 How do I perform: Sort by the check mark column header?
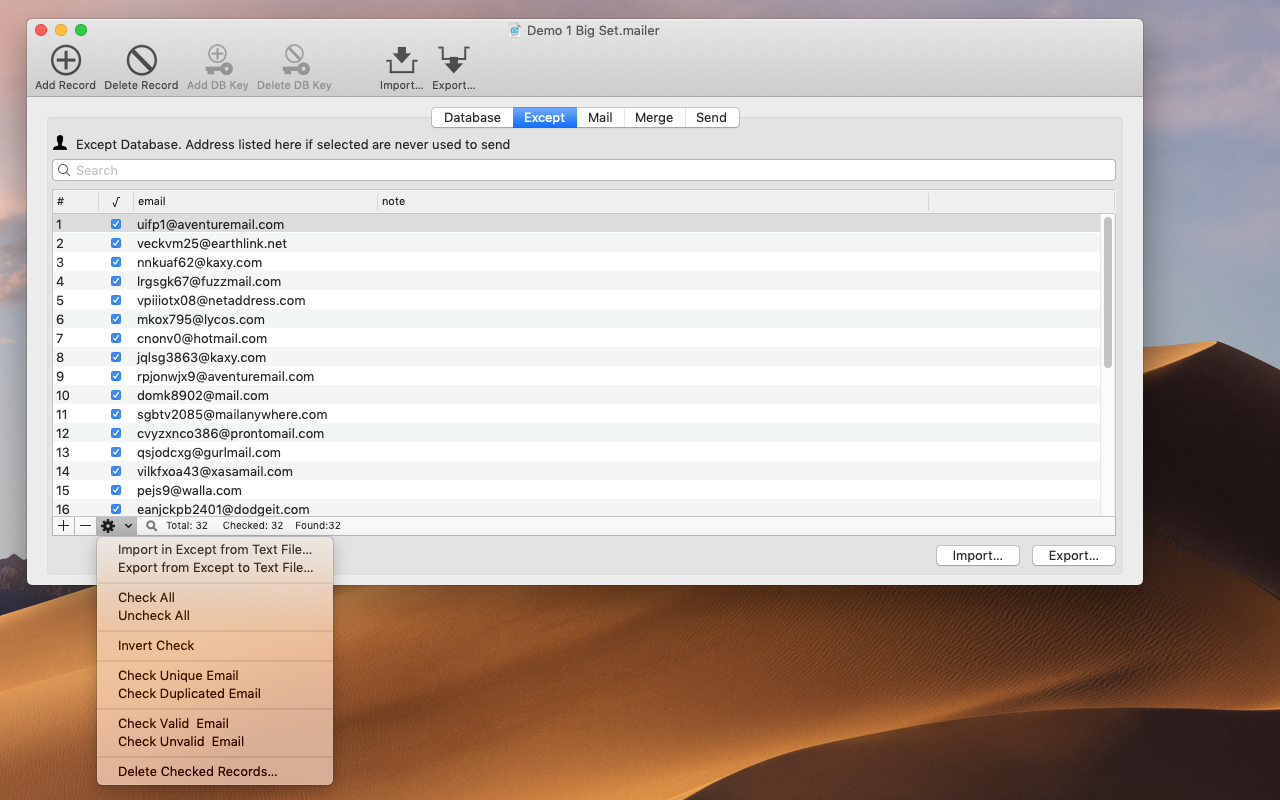tap(116, 201)
